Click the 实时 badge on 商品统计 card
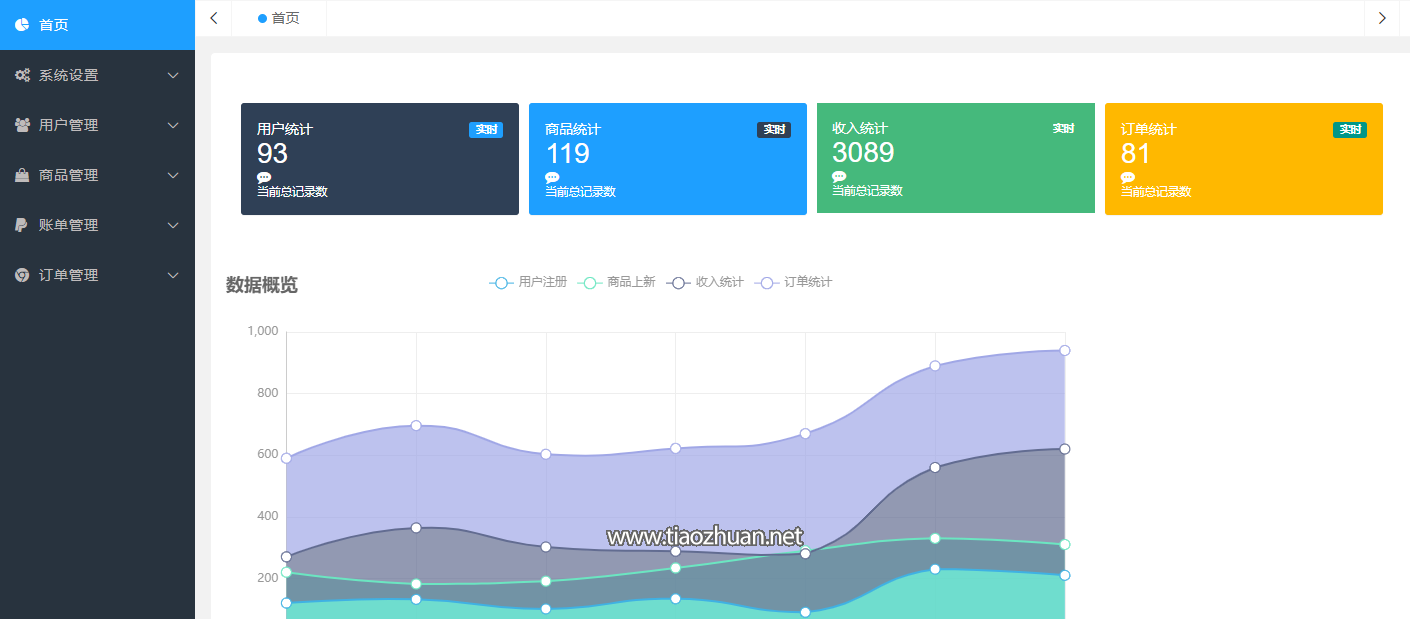Viewport: 1410px width, 619px height. click(773, 130)
